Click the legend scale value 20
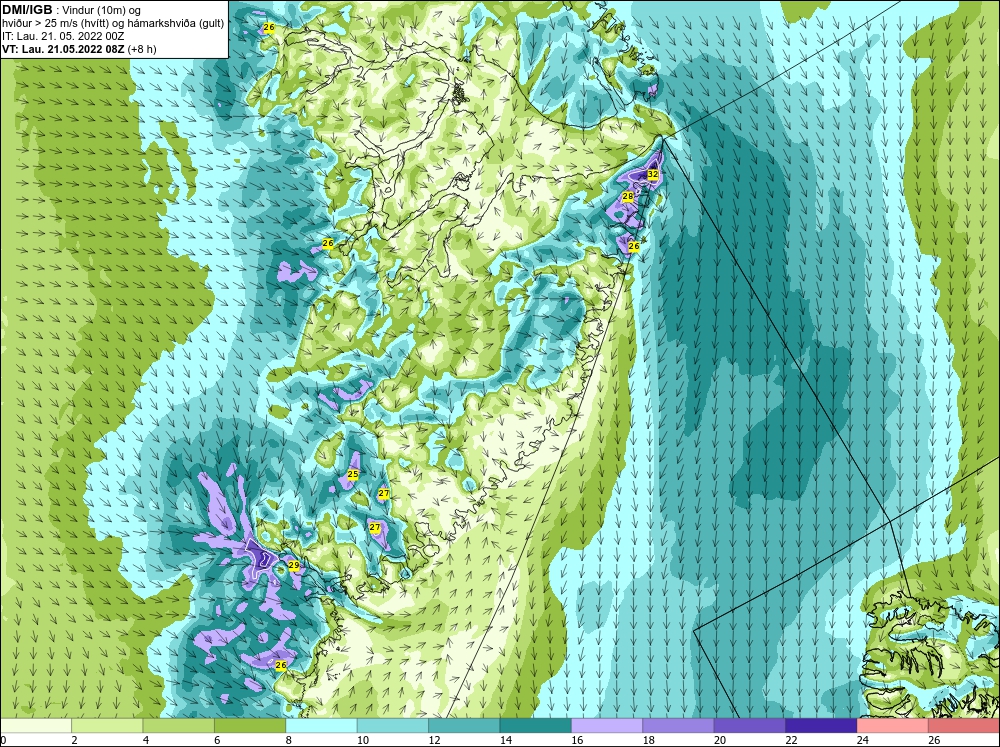This screenshot has width=1000, height=747. click(x=720, y=741)
